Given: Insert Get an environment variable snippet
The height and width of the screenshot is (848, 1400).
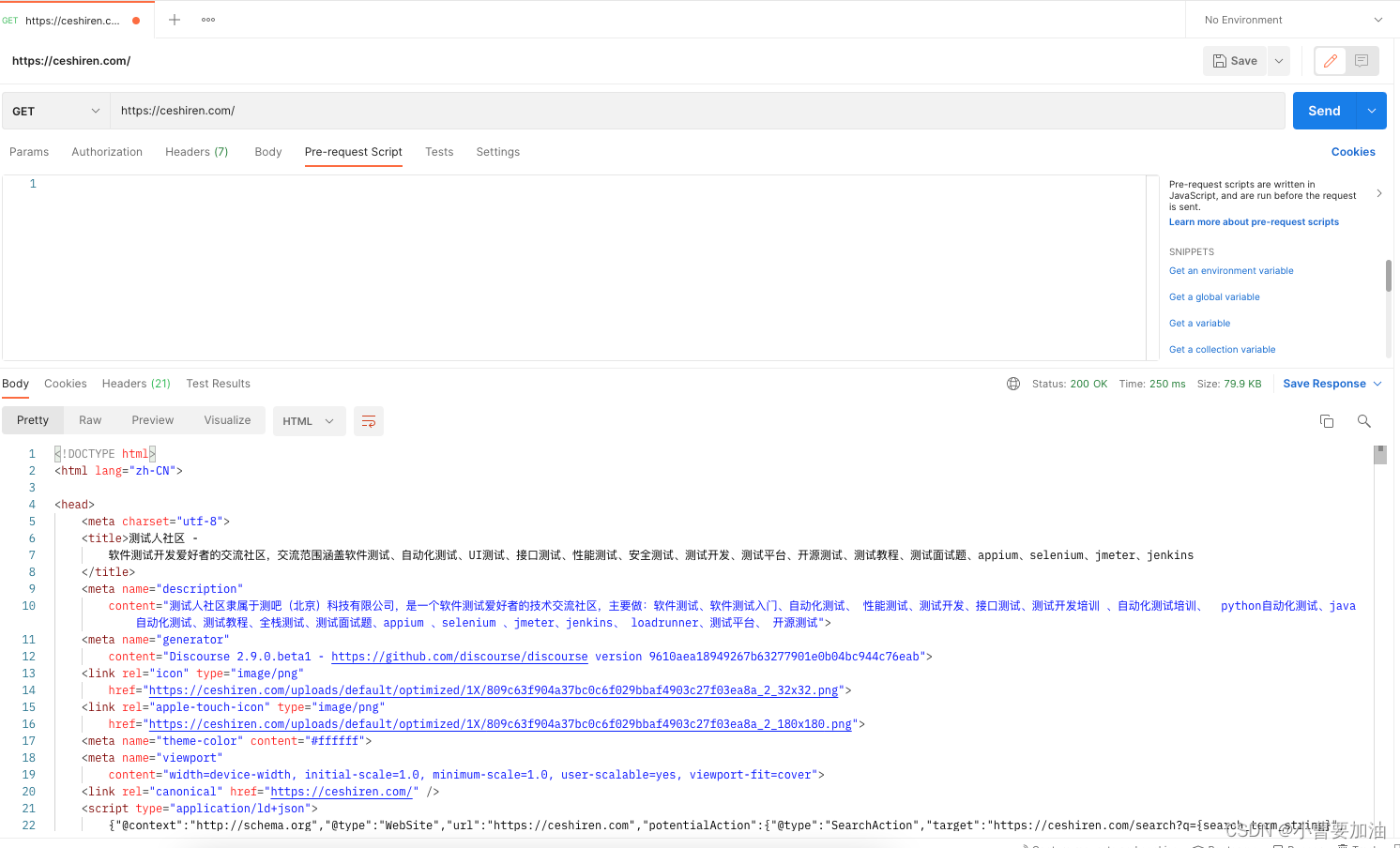Looking at the screenshot, I should 1231,271.
